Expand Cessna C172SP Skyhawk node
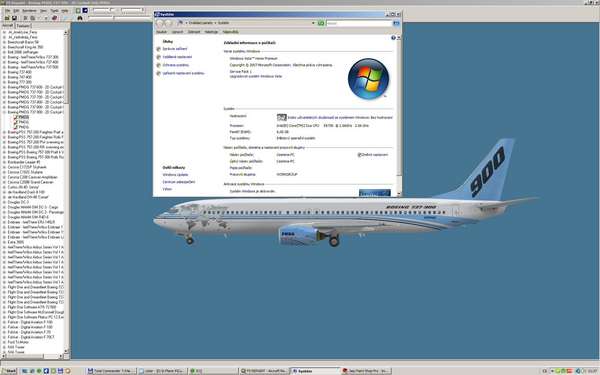The height and width of the screenshot is (375, 600). 5,167
